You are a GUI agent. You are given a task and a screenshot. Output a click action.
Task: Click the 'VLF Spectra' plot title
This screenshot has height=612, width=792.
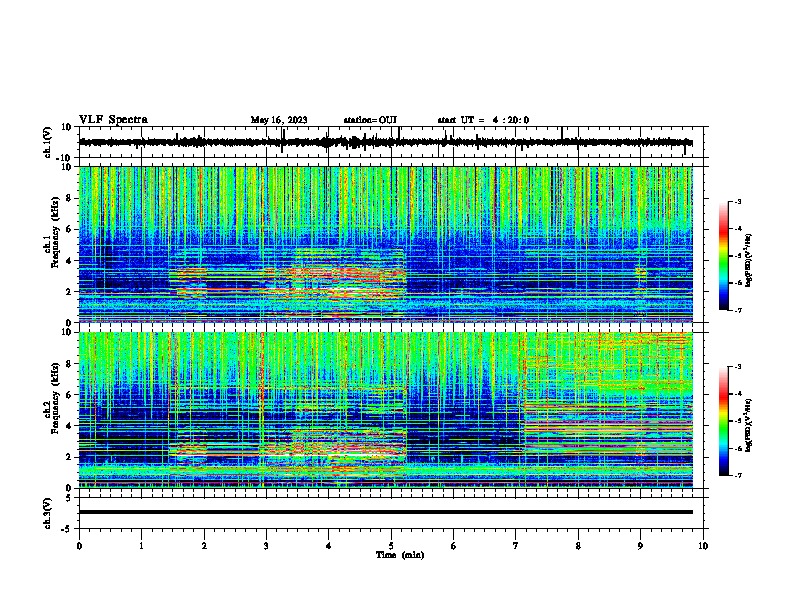113,120
